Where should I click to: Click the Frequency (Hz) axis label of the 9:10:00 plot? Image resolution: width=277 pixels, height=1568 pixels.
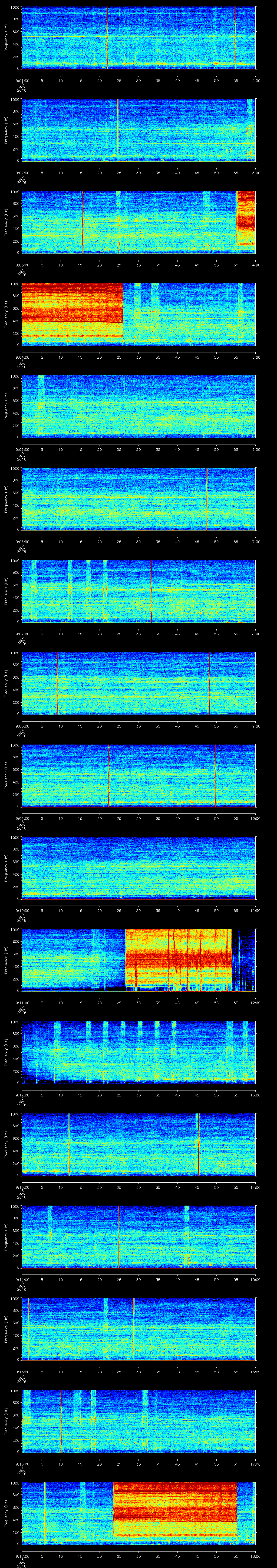pos(6,868)
